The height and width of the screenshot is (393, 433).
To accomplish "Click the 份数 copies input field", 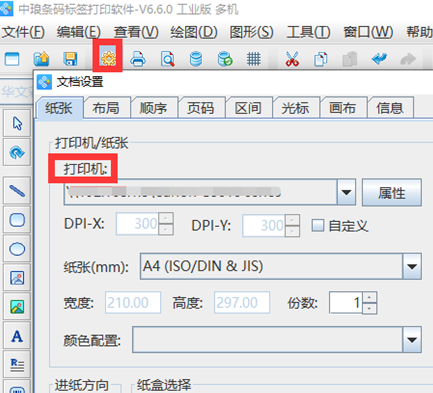I will [346, 303].
